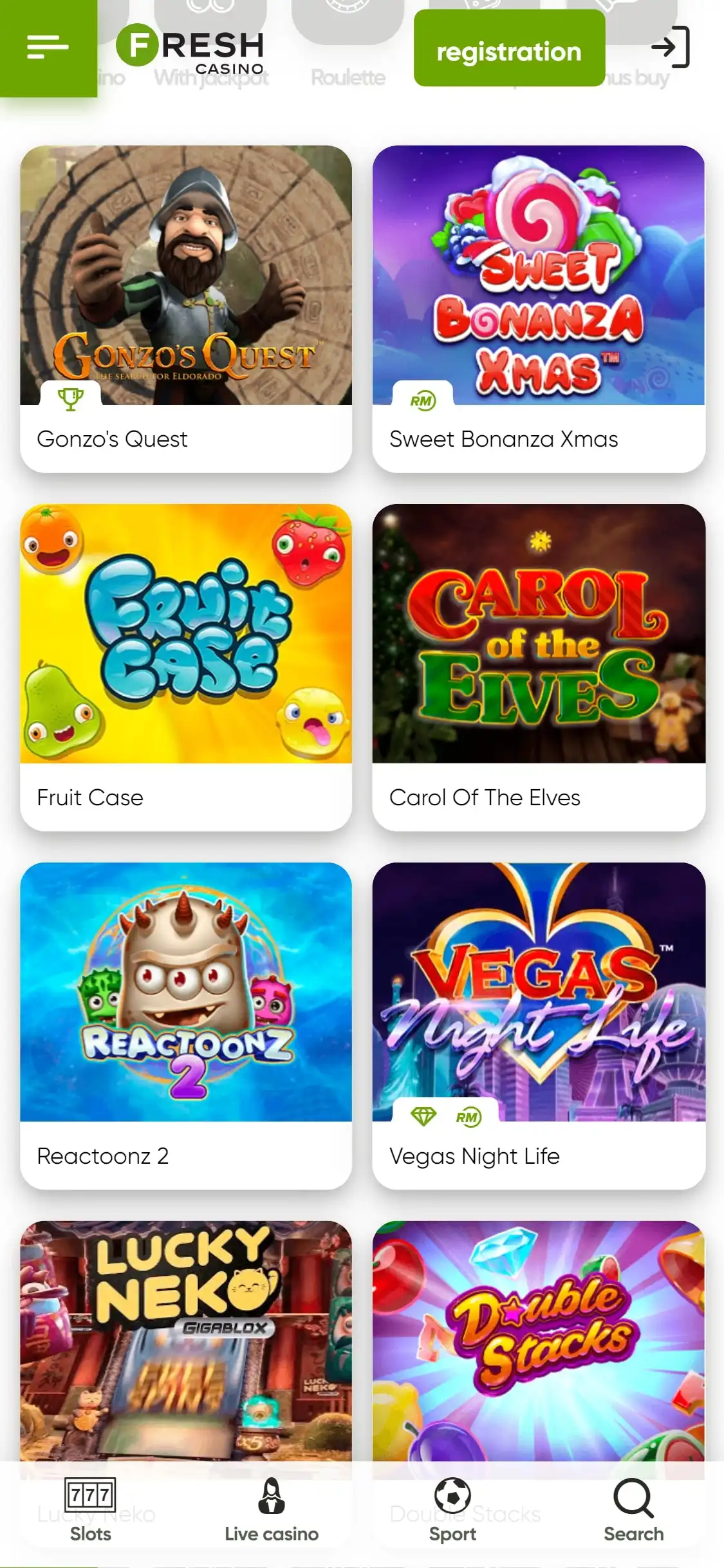
Task: Tap the login arrow icon
Action: [670, 47]
